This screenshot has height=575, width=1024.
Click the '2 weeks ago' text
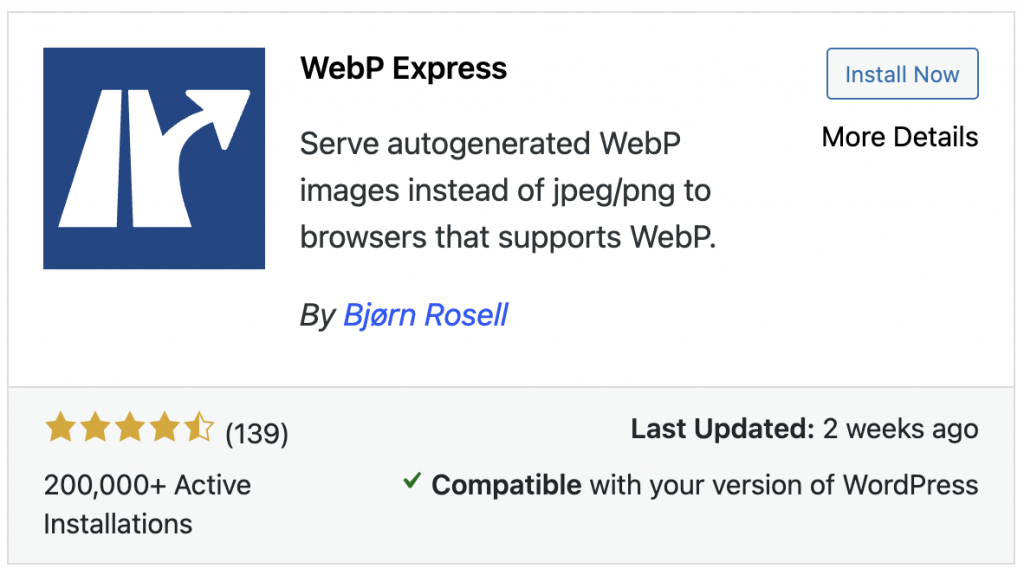click(x=900, y=430)
